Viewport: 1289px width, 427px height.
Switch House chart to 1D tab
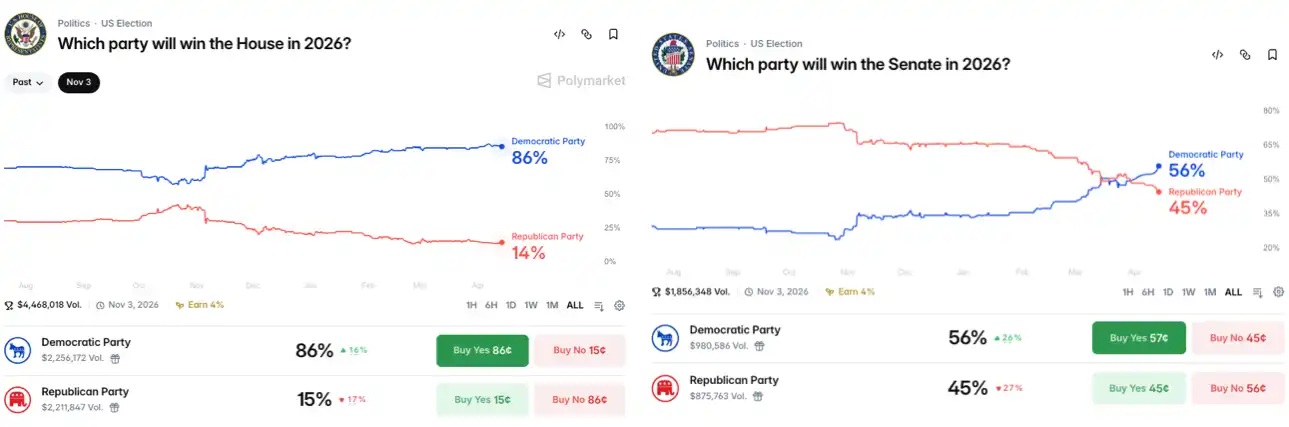pos(511,306)
